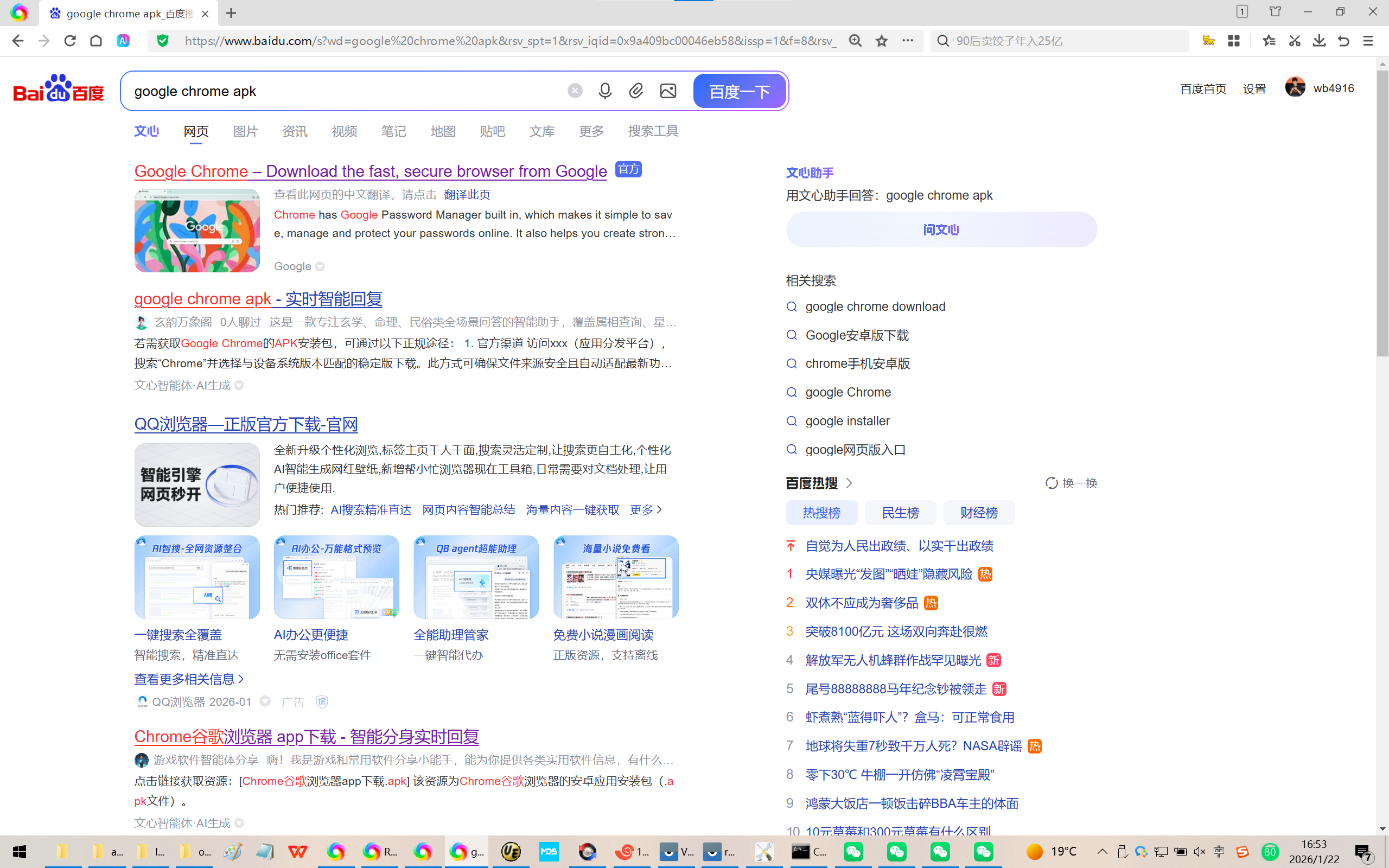Switch to the 财经榜 hot-search list
Viewport: 1389px width, 868px height.
pos(979,513)
